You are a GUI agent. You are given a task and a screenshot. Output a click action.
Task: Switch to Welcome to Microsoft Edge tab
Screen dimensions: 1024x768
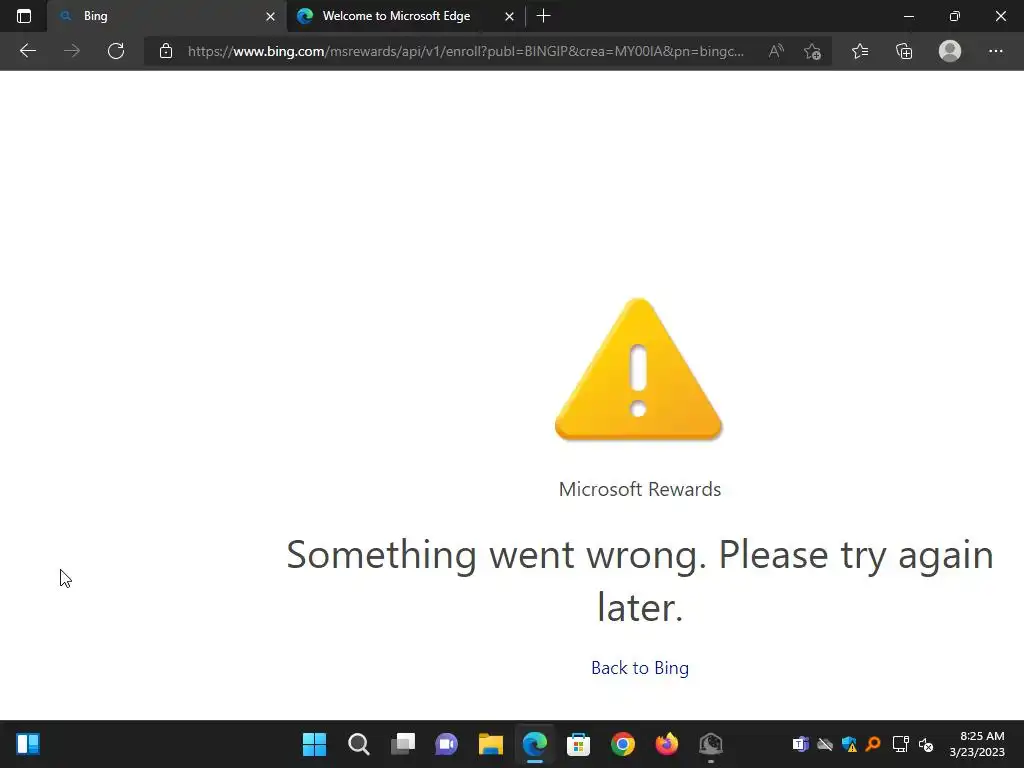point(396,16)
